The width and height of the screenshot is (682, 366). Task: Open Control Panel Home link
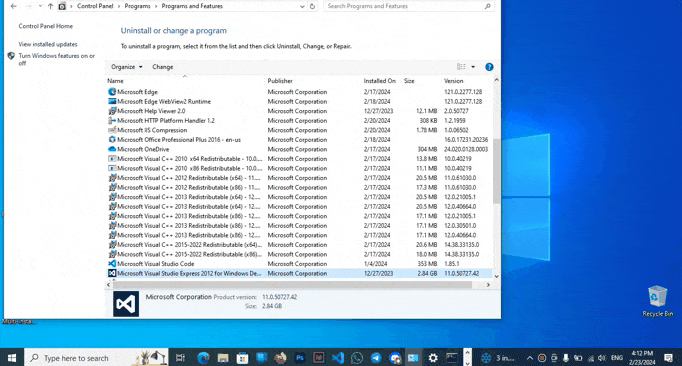[x=46, y=26]
